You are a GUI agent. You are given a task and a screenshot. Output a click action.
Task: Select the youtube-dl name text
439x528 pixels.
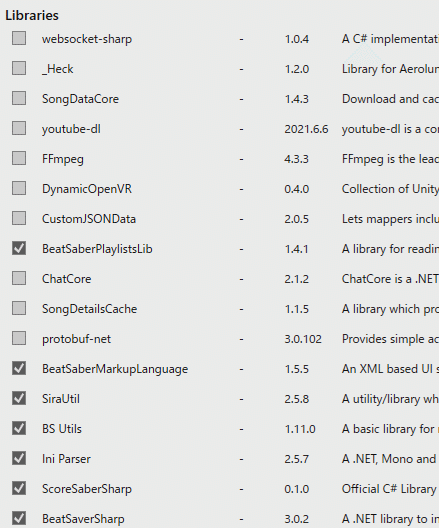[71, 129]
